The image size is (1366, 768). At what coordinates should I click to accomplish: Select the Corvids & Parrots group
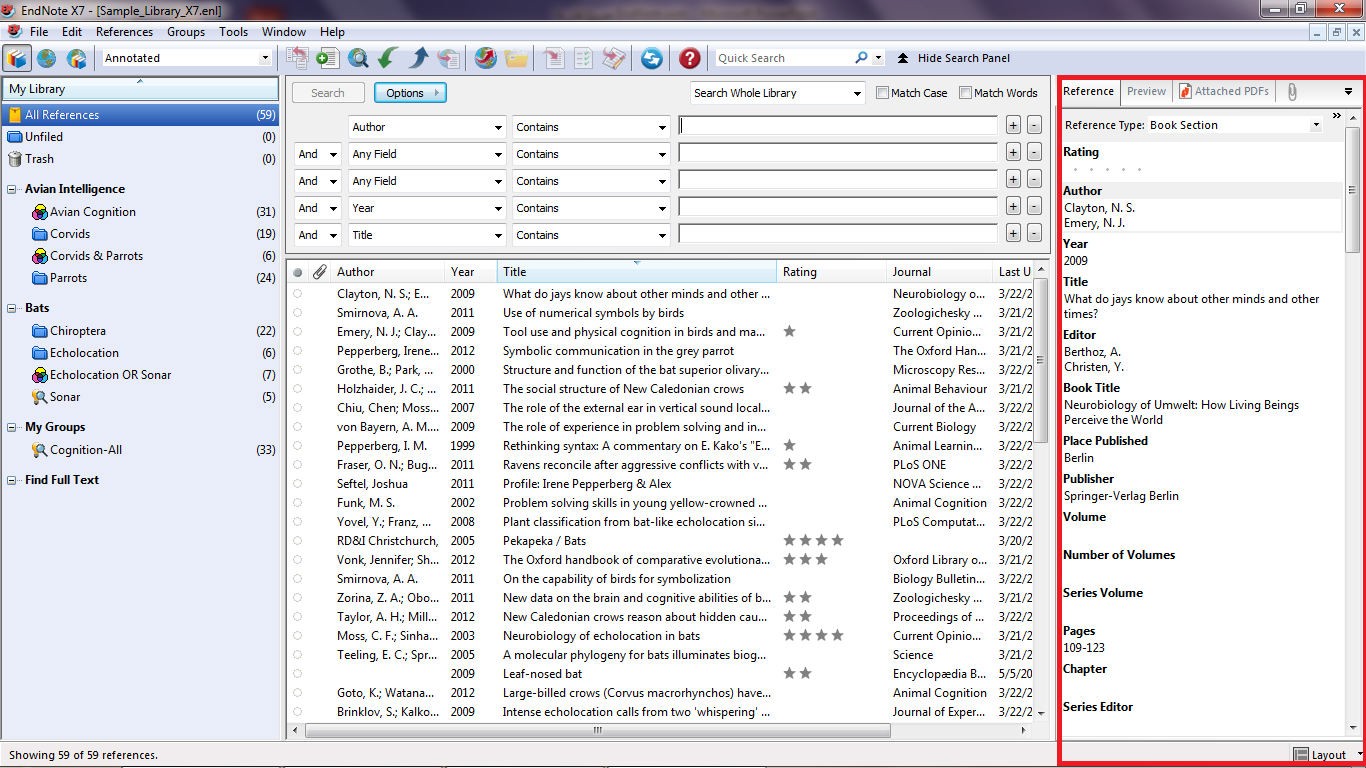[96, 256]
